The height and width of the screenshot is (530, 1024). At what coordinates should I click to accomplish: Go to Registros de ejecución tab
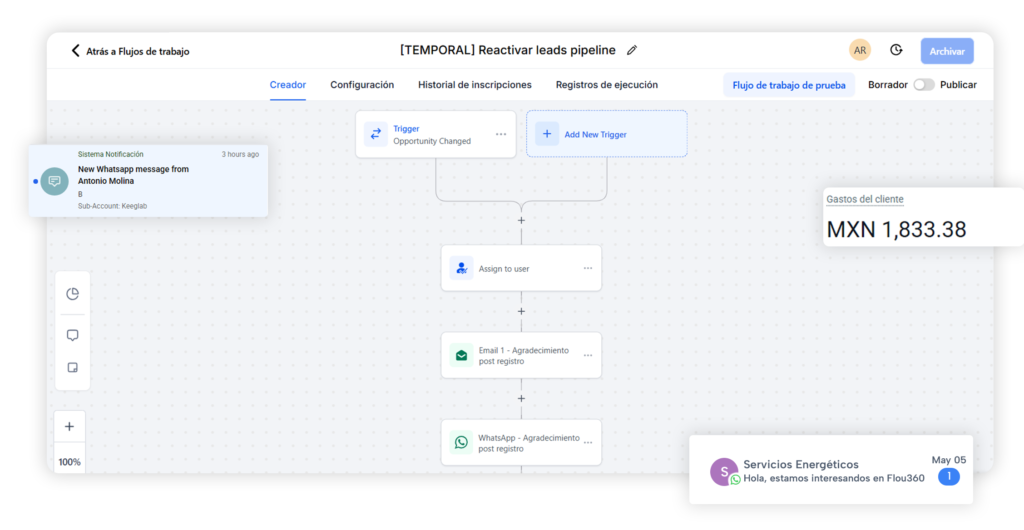click(607, 85)
